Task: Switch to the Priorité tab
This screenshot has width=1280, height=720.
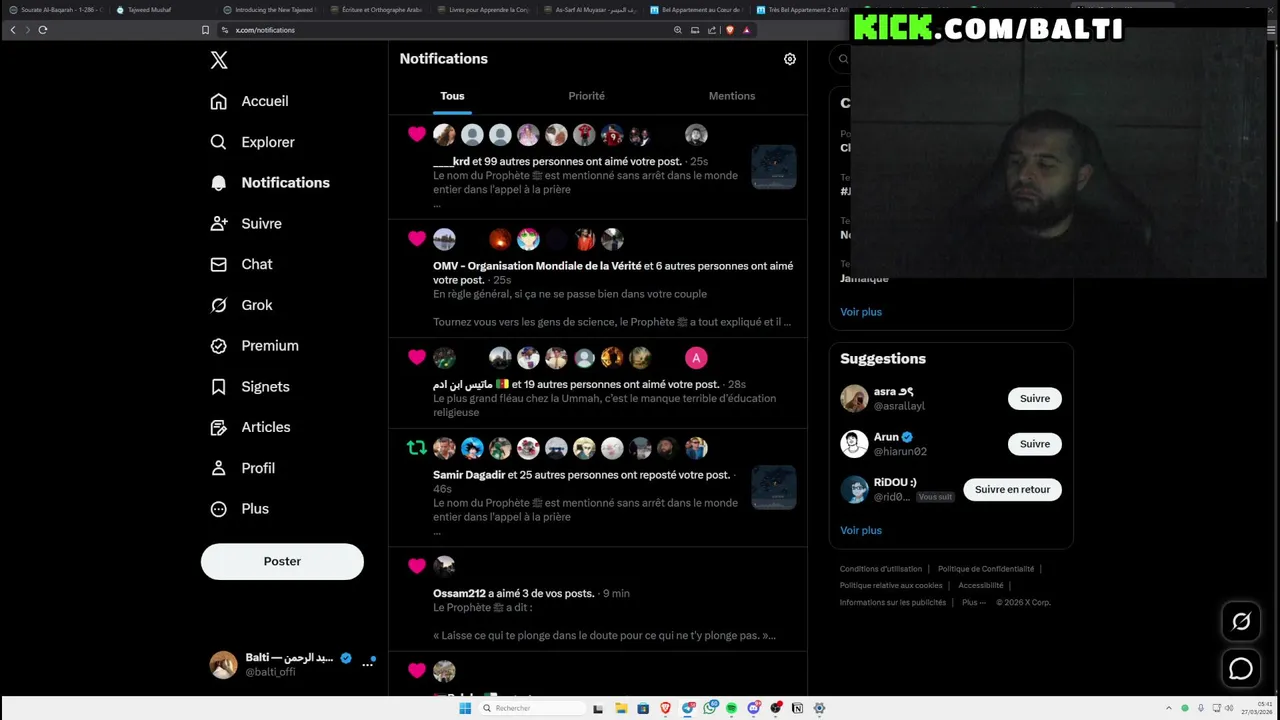Action: 587,96
